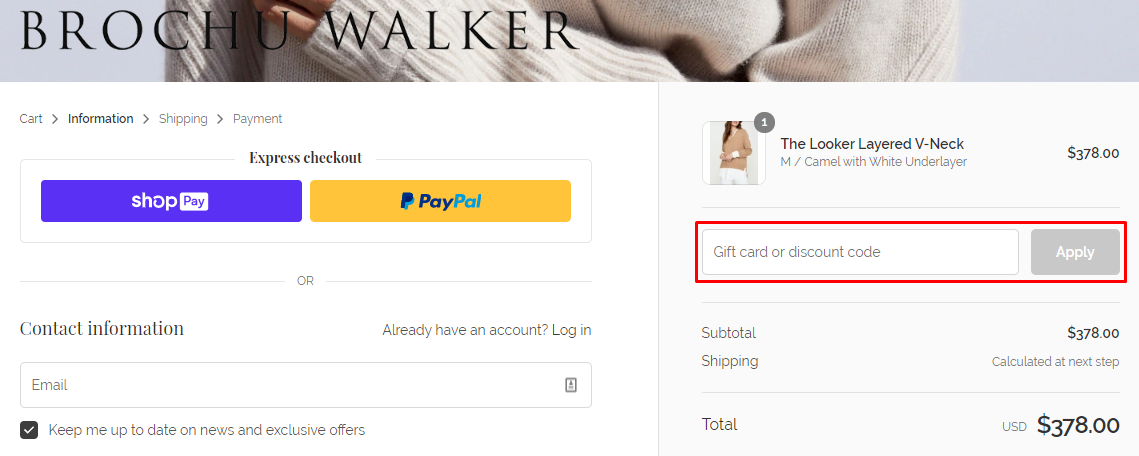Click the quantity badge on product image

[x=764, y=122]
